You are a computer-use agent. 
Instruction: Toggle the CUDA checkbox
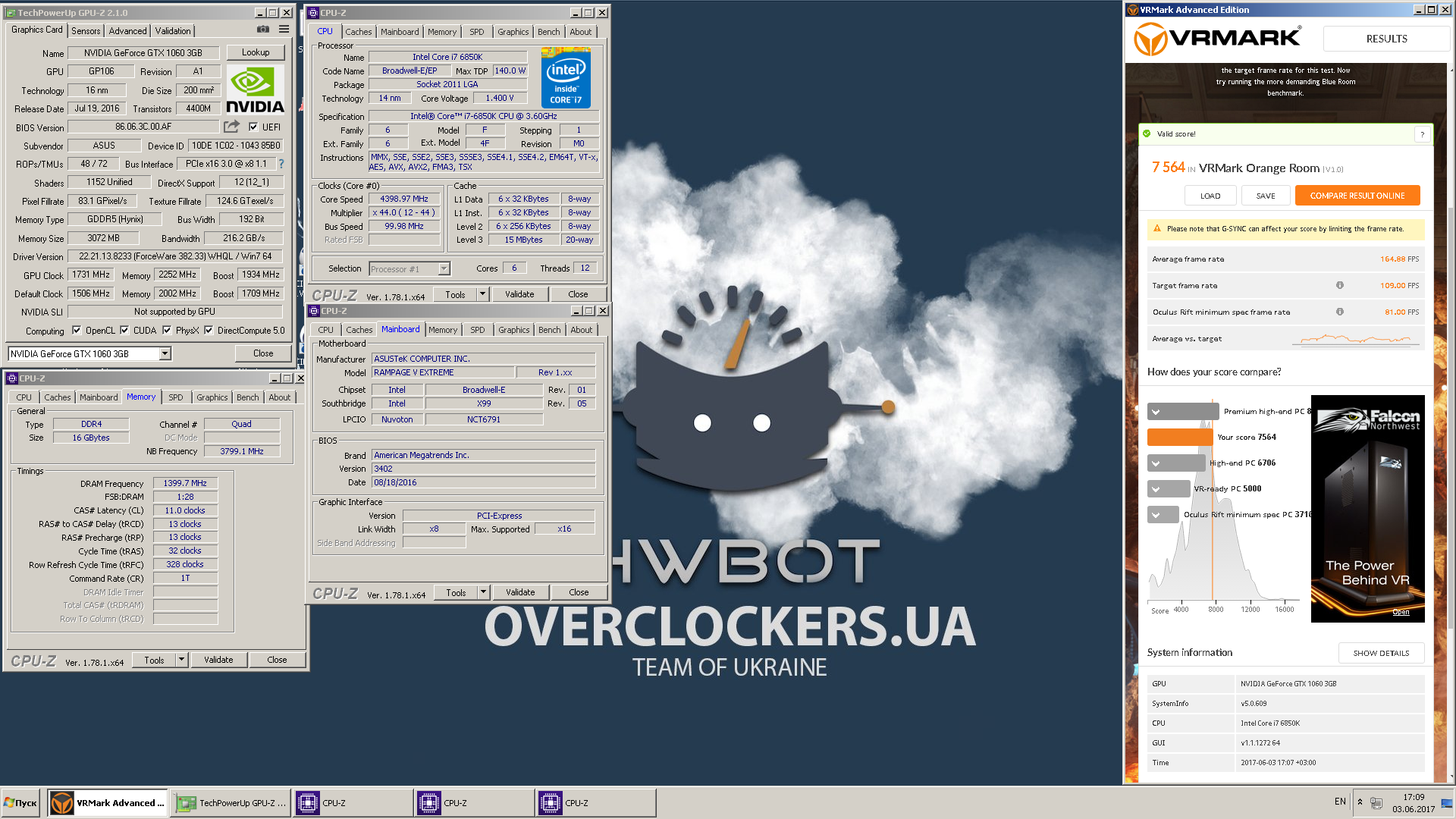pos(124,330)
